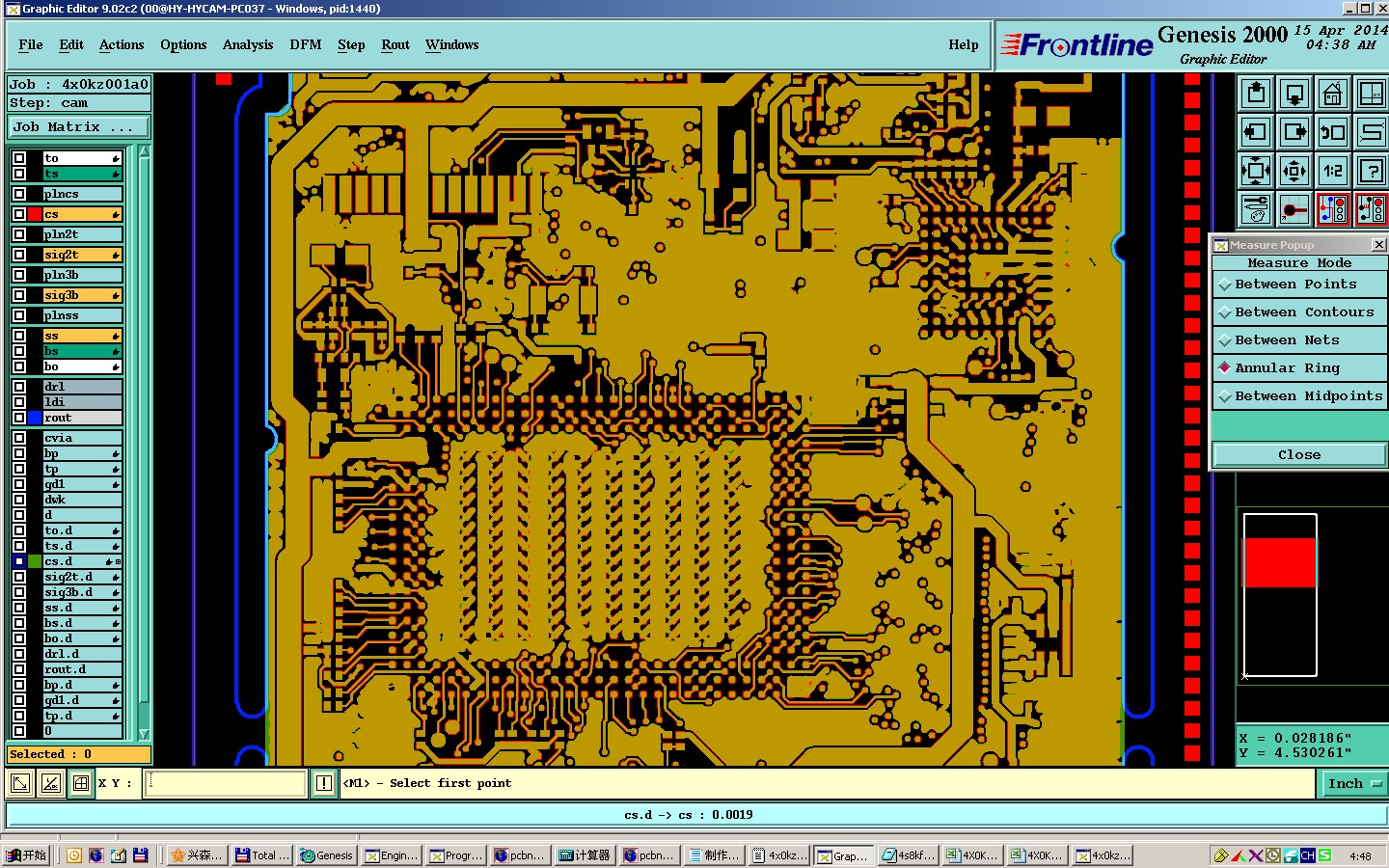The width and height of the screenshot is (1389, 868).
Task: Click the blue color swatch of layer rout
Action: coord(35,418)
